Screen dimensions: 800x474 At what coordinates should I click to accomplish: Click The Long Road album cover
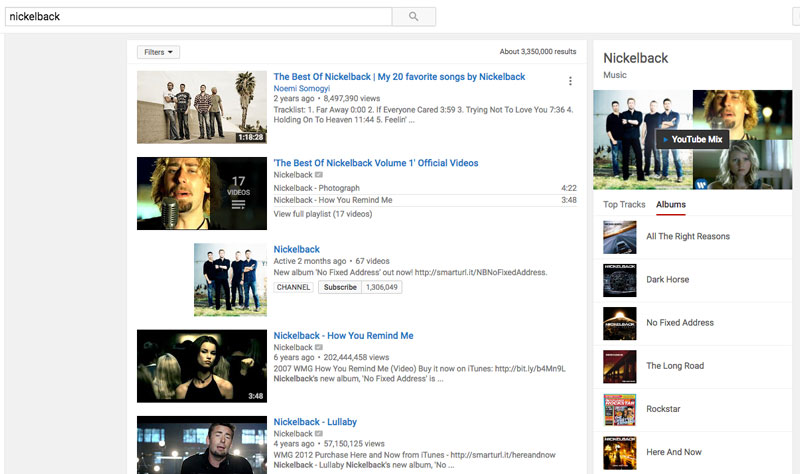(x=620, y=366)
